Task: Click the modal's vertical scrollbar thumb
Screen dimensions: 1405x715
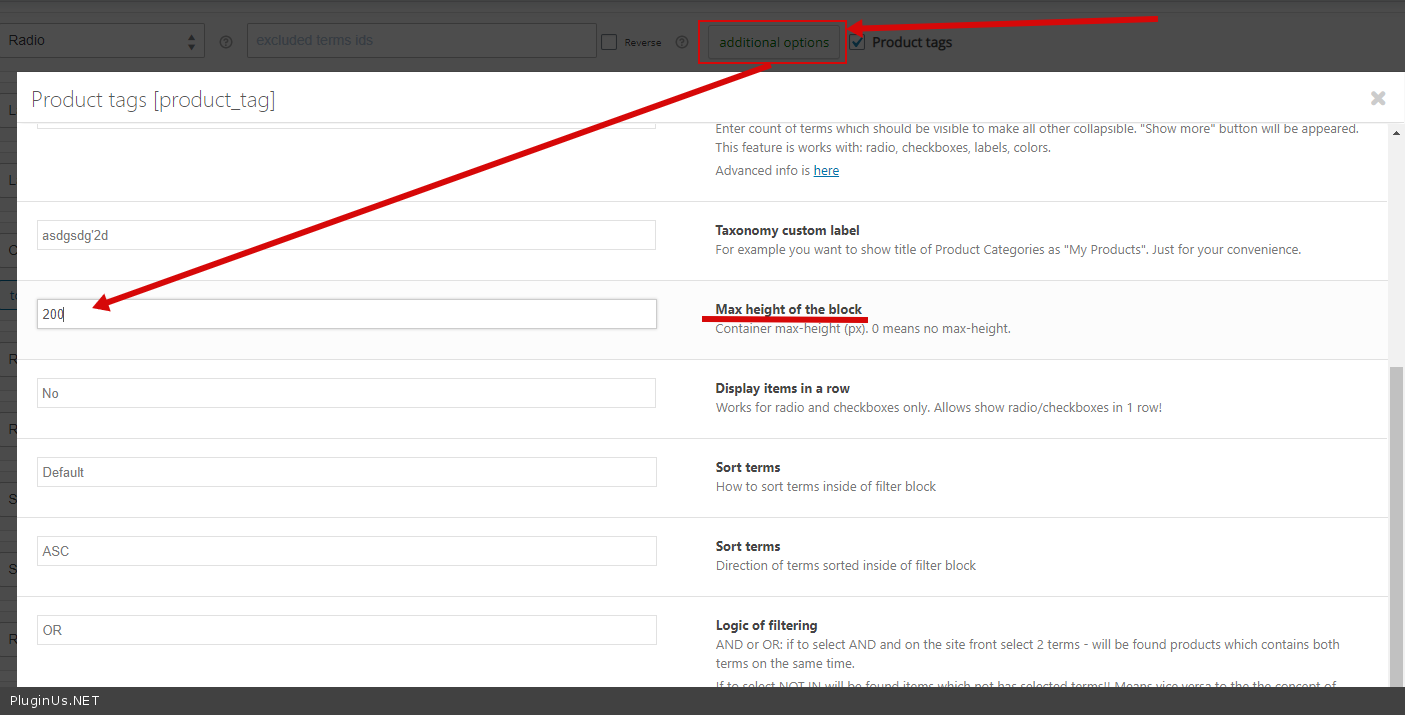Action: 1396,520
